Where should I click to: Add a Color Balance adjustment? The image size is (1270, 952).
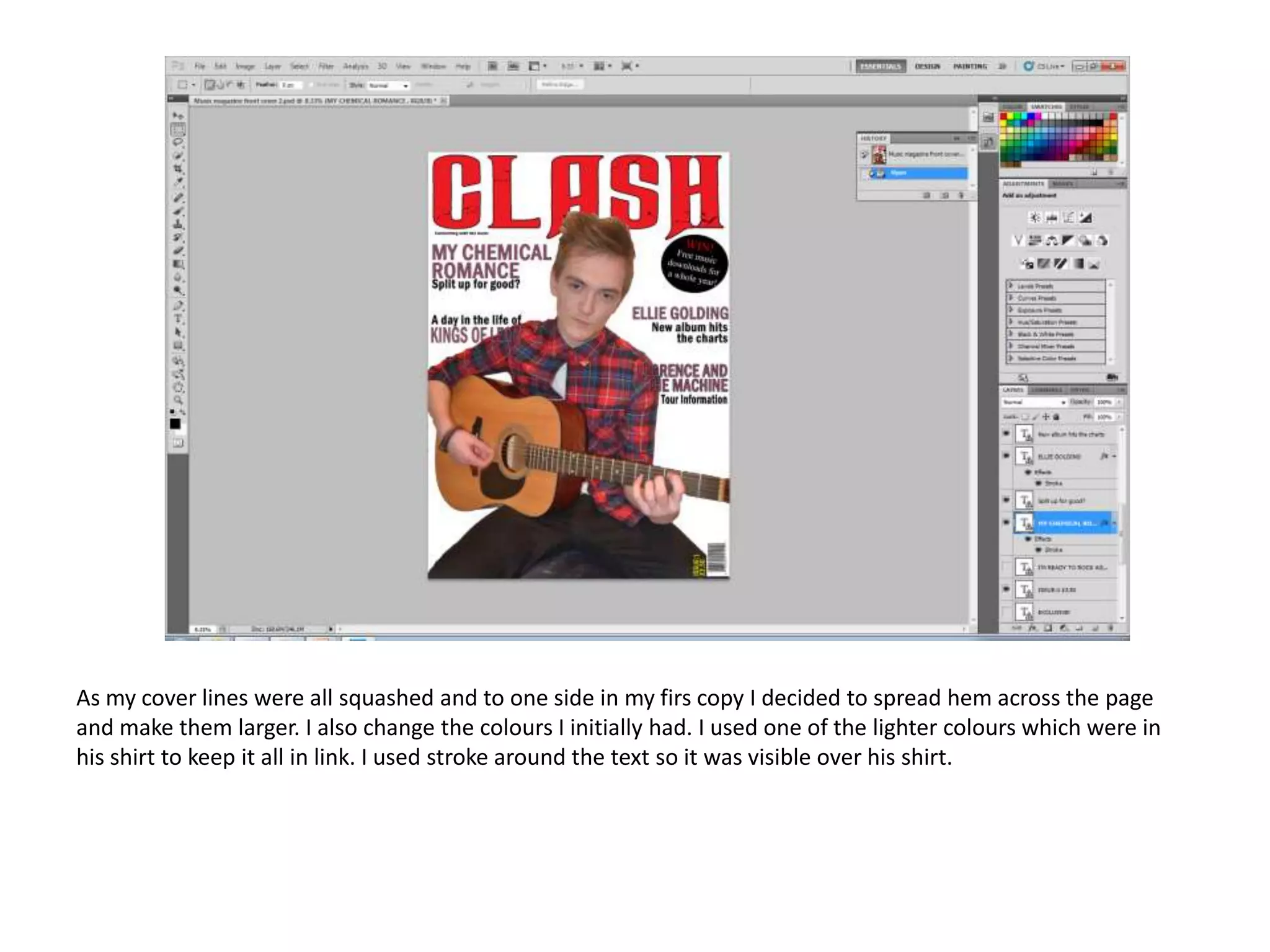pos(1052,240)
